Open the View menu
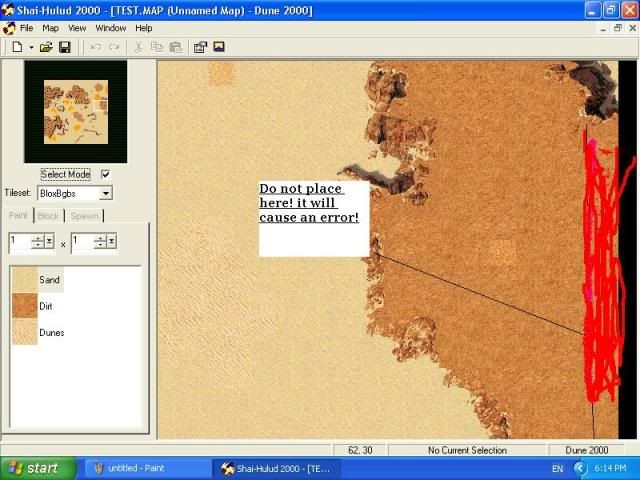 pos(77,28)
